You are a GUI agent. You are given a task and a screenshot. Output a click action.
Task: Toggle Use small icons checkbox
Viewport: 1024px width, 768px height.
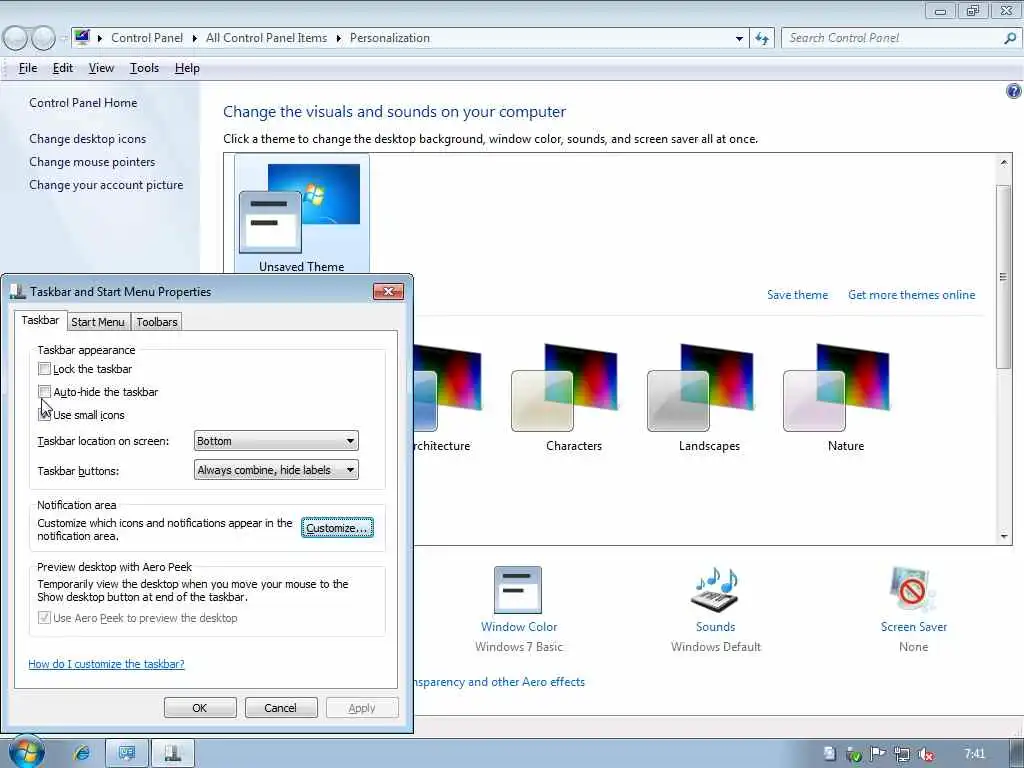pos(44,415)
